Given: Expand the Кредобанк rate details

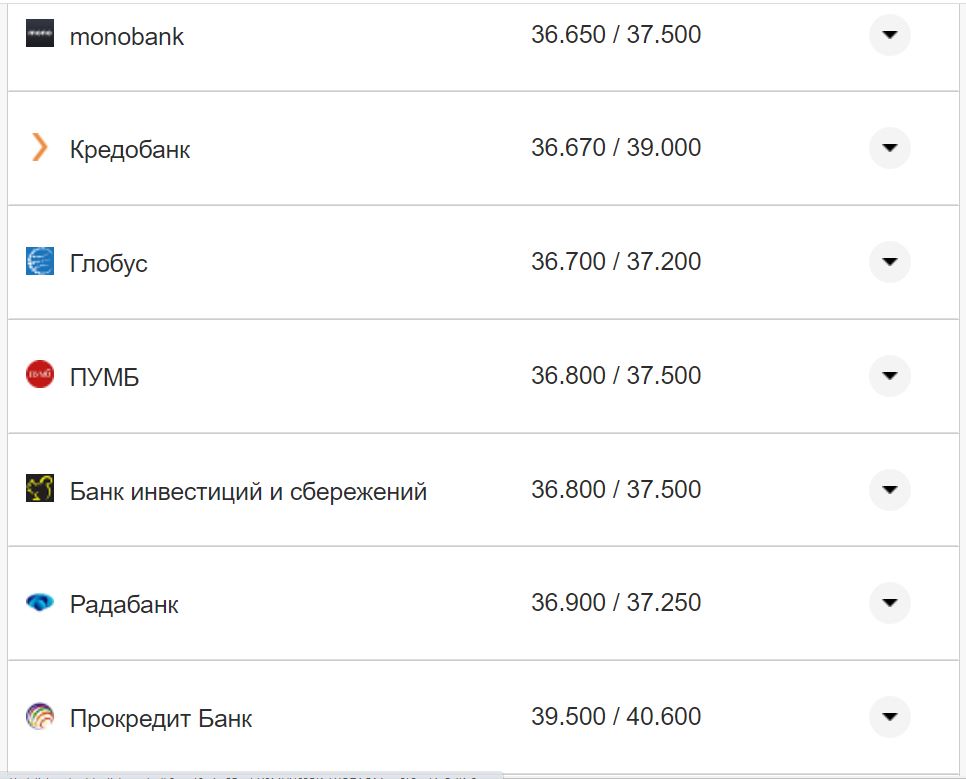Looking at the screenshot, I should pos(889,148).
